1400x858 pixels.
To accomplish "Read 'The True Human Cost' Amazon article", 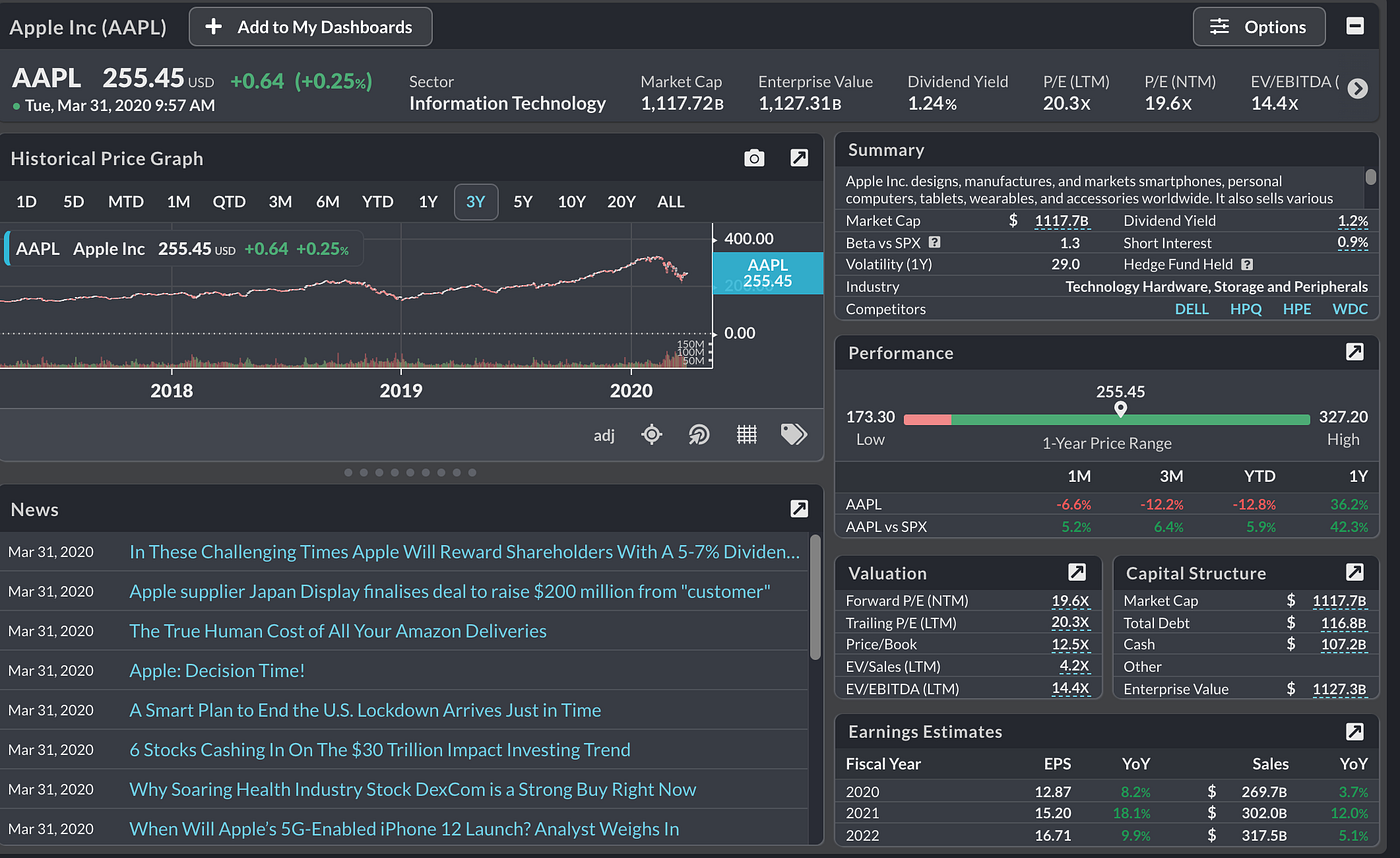I will point(338,631).
